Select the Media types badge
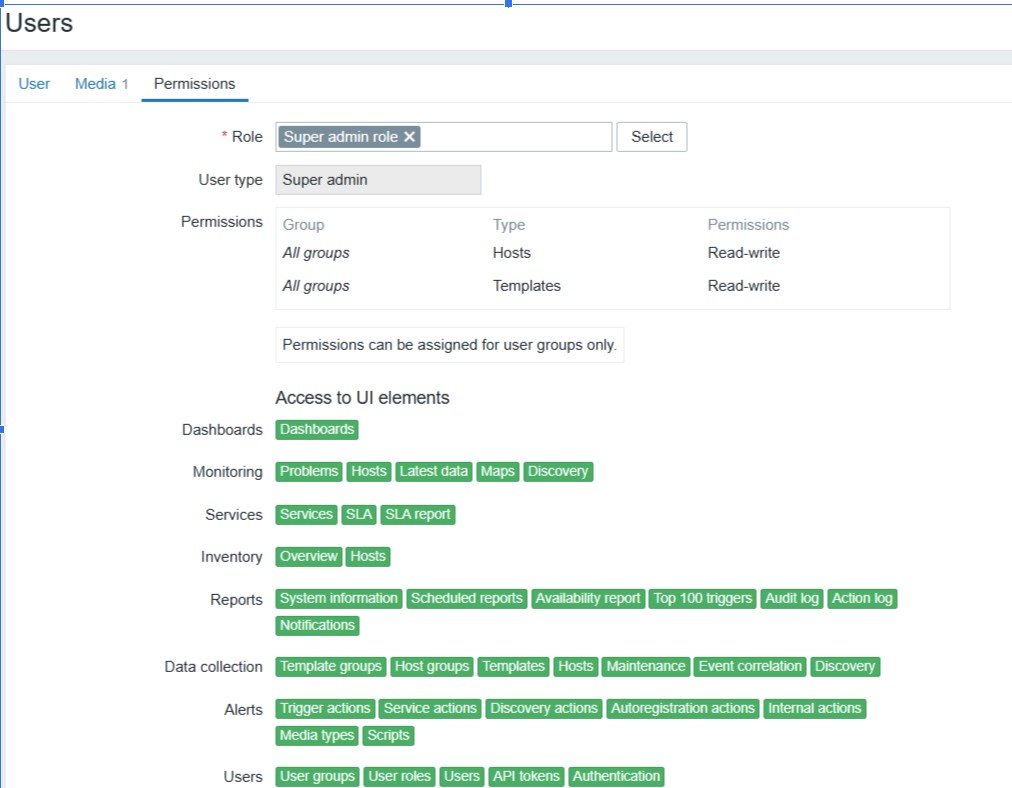 (317, 735)
